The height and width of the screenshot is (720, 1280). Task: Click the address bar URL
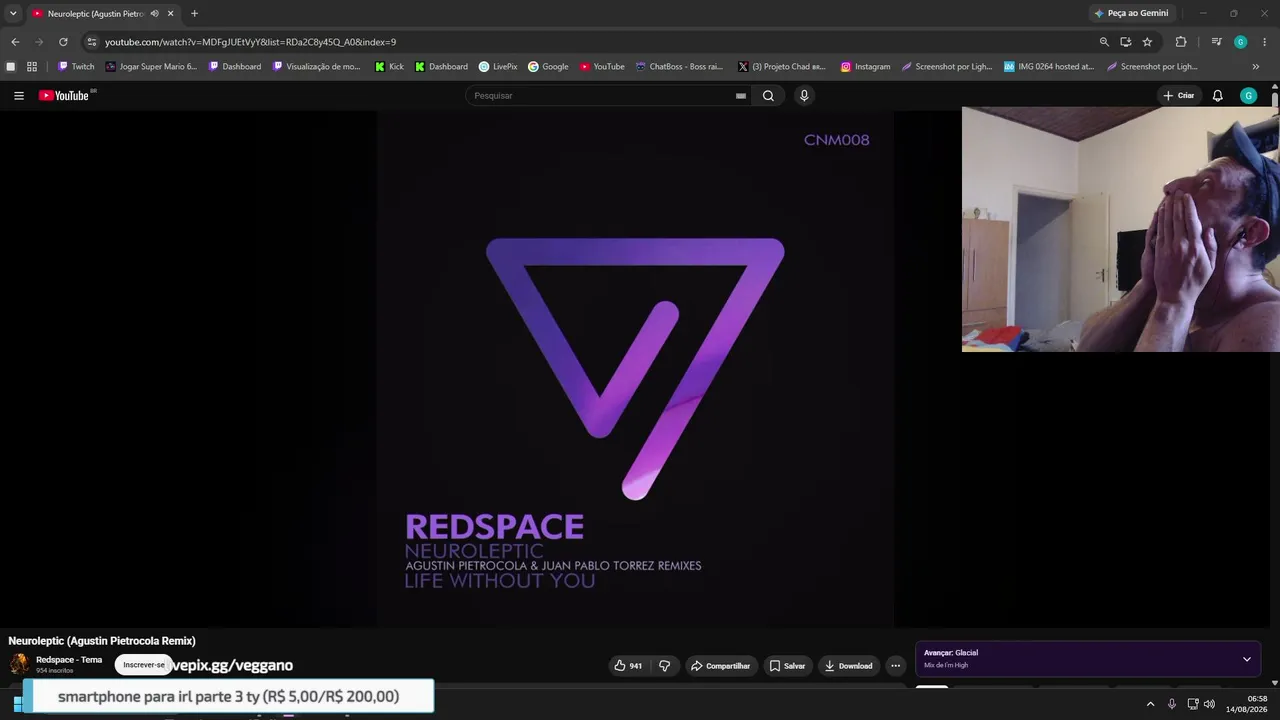(x=250, y=42)
